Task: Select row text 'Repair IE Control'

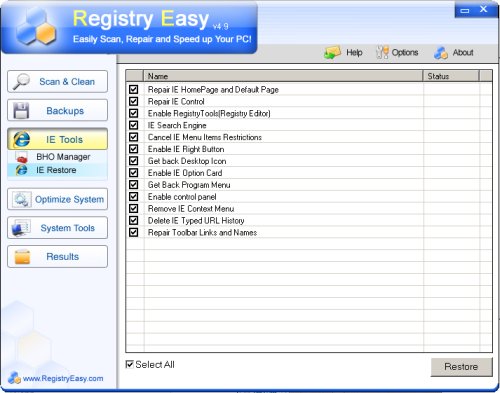Action: 176,101
